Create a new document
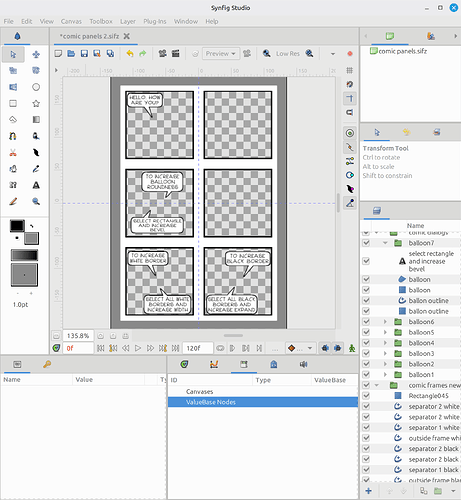 point(58,53)
